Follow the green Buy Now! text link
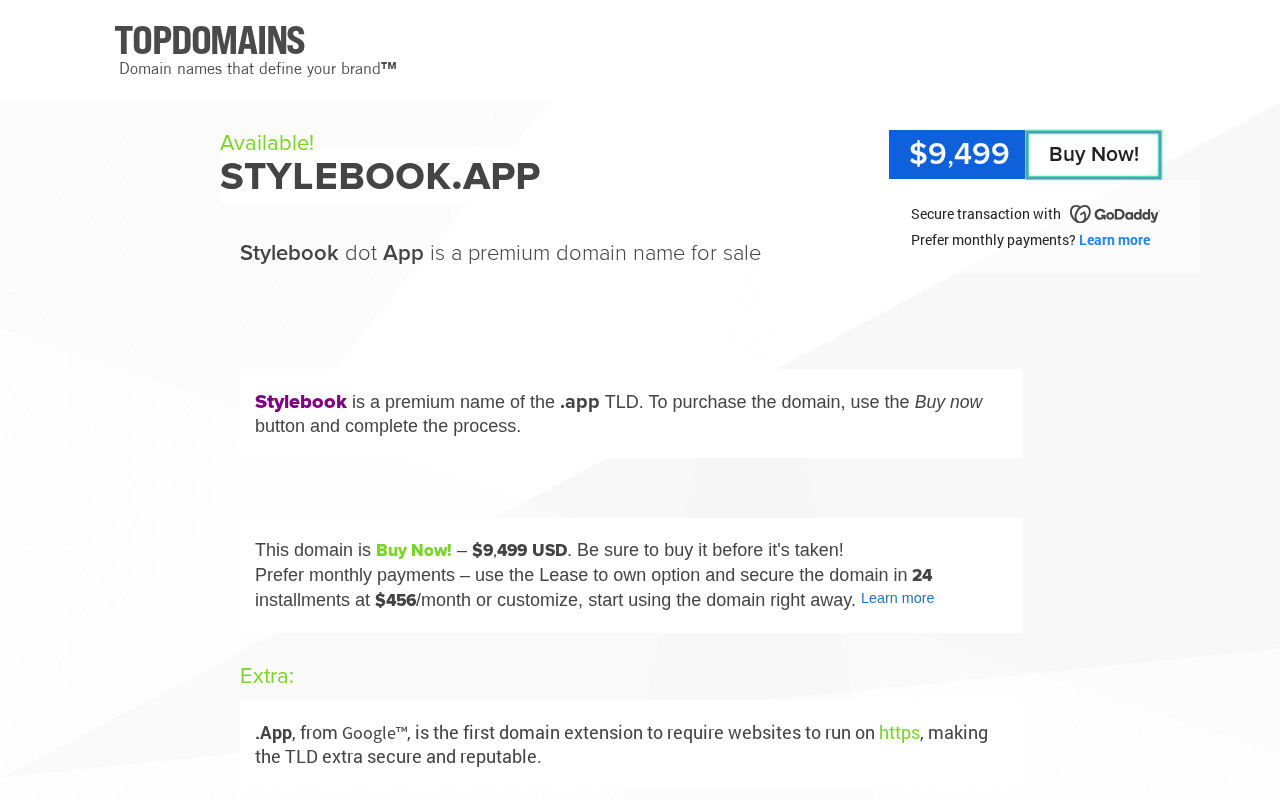The width and height of the screenshot is (1280, 800). [414, 550]
